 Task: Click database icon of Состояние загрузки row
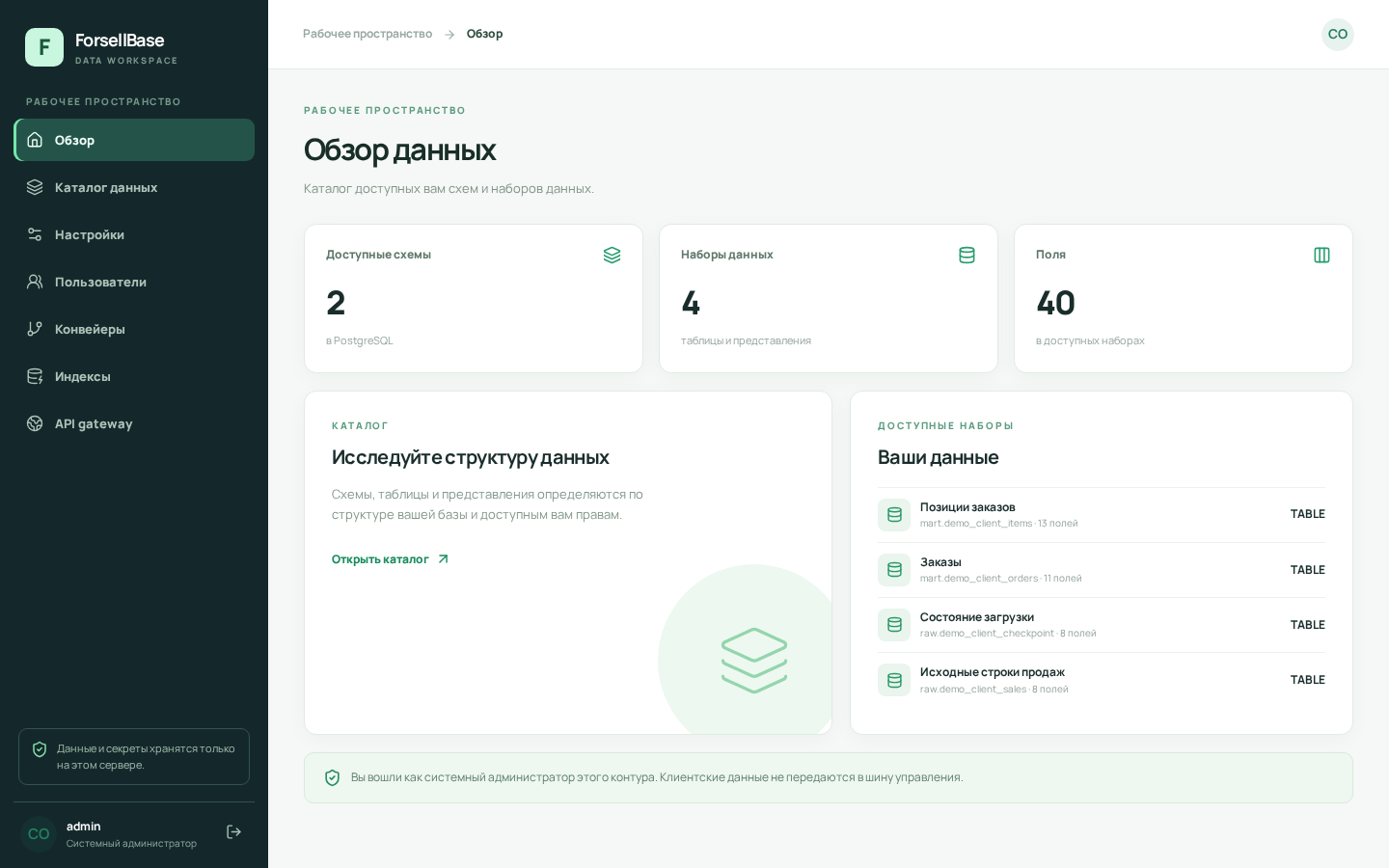(x=894, y=625)
